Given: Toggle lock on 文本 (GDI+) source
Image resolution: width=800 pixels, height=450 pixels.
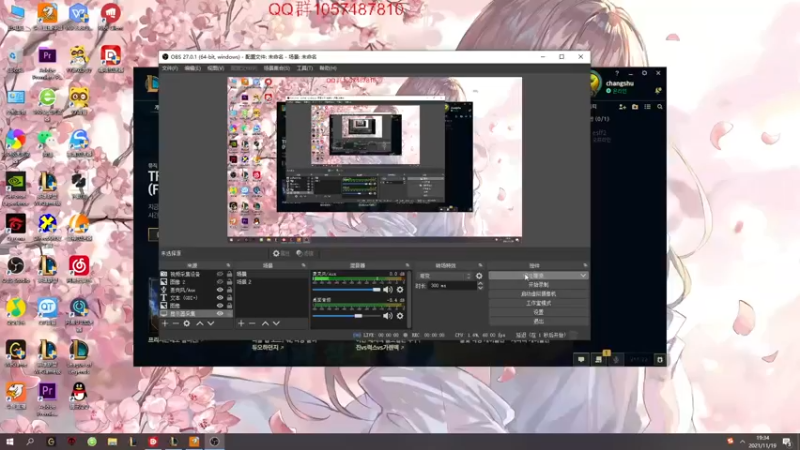Looking at the screenshot, I should click(229, 297).
